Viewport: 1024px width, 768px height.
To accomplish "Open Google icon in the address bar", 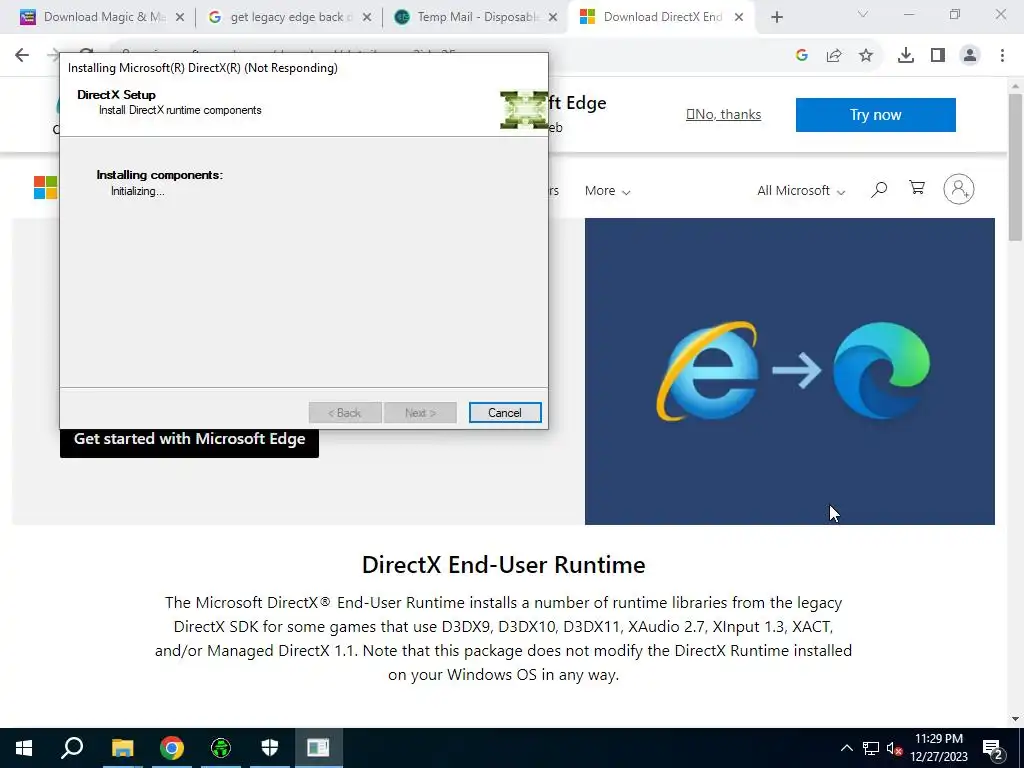I will [x=802, y=56].
